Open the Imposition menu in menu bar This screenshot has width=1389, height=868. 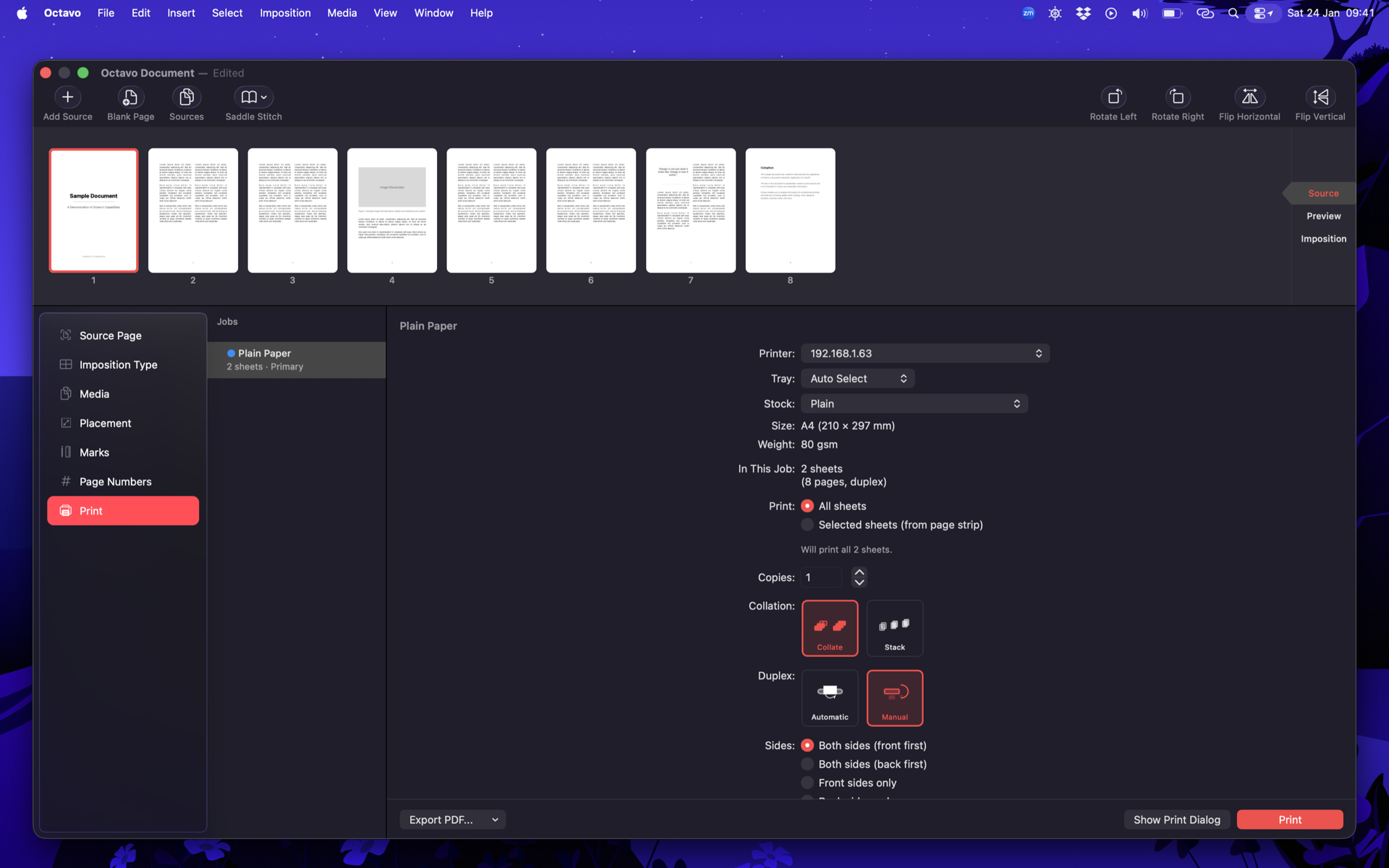coord(285,13)
